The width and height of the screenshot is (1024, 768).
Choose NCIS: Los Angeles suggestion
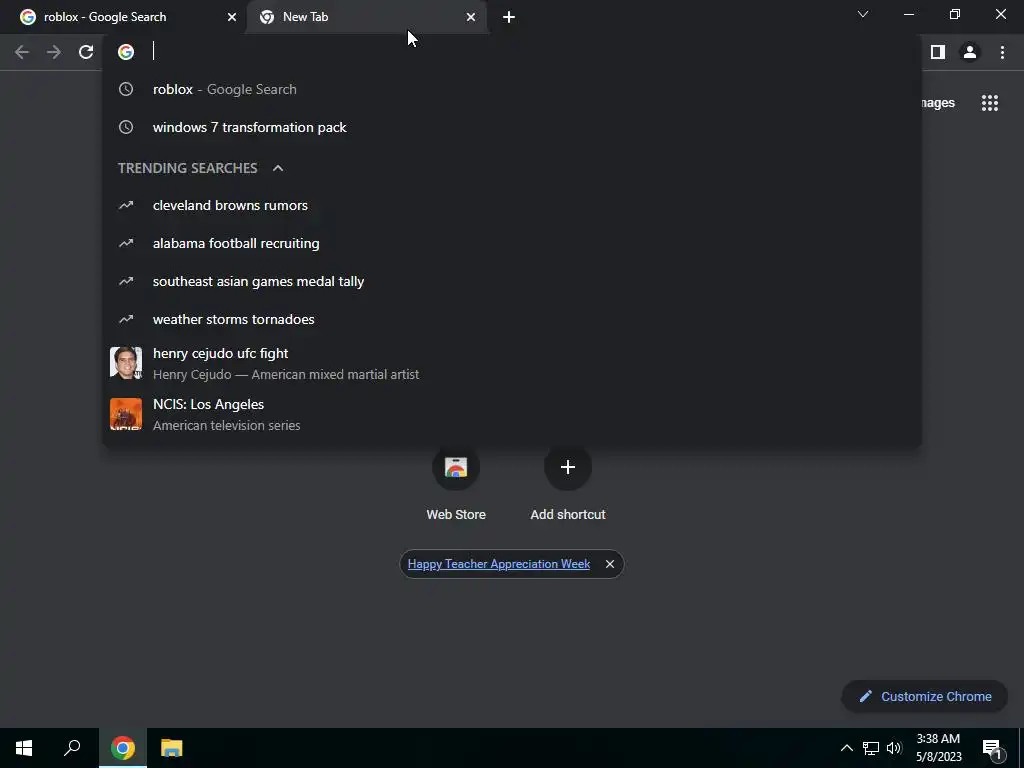click(x=512, y=414)
